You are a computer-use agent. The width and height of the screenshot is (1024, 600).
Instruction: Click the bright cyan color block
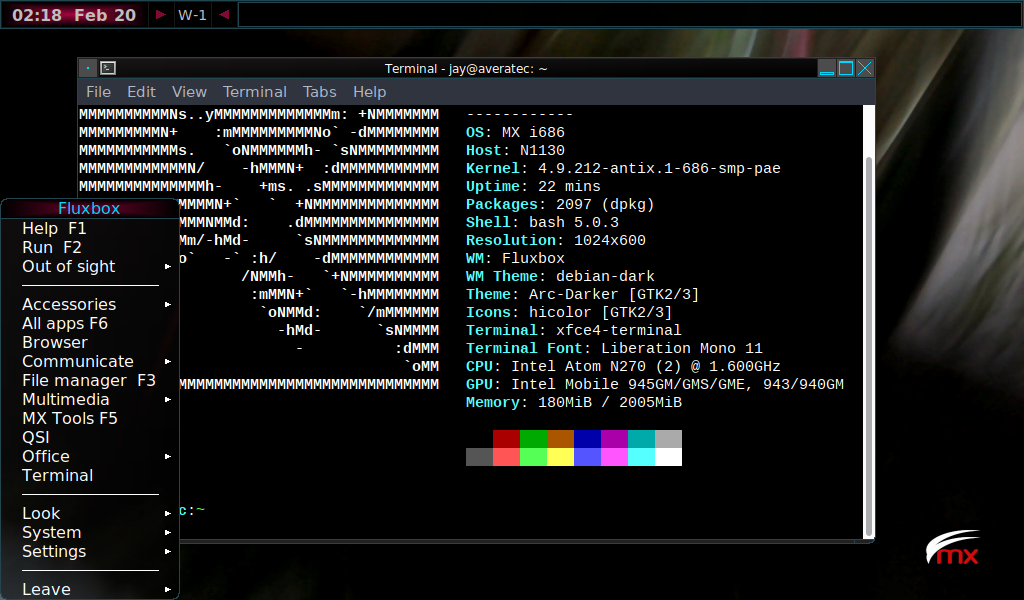pos(641,457)
